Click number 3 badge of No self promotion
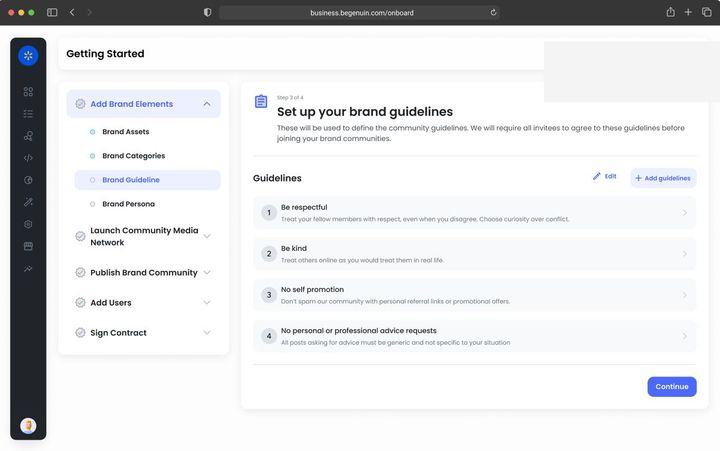Image resolution: width=720 pixels, height=451 pixels. (x=269, y=295)
